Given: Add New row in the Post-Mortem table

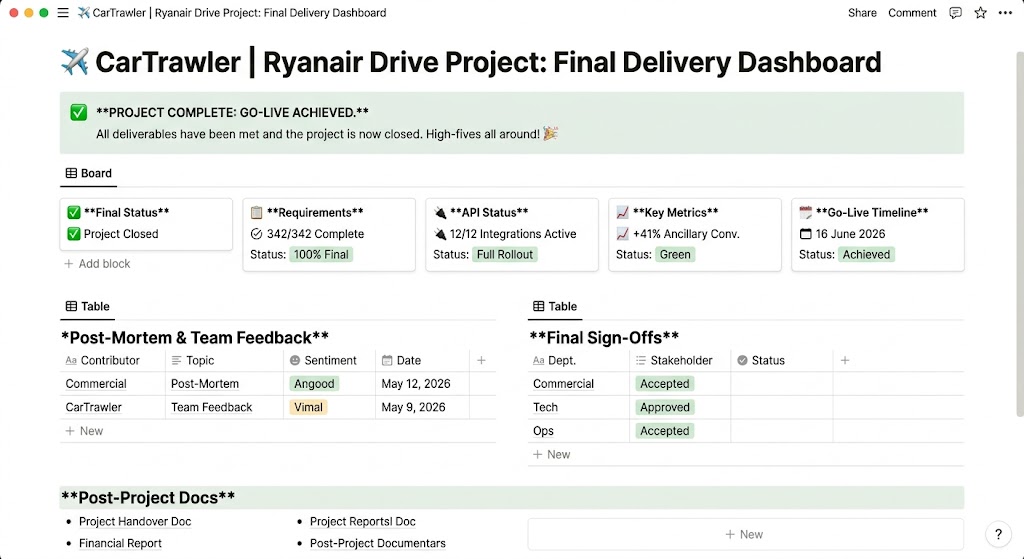Looking at the screenshot, I should coord(84,431).
